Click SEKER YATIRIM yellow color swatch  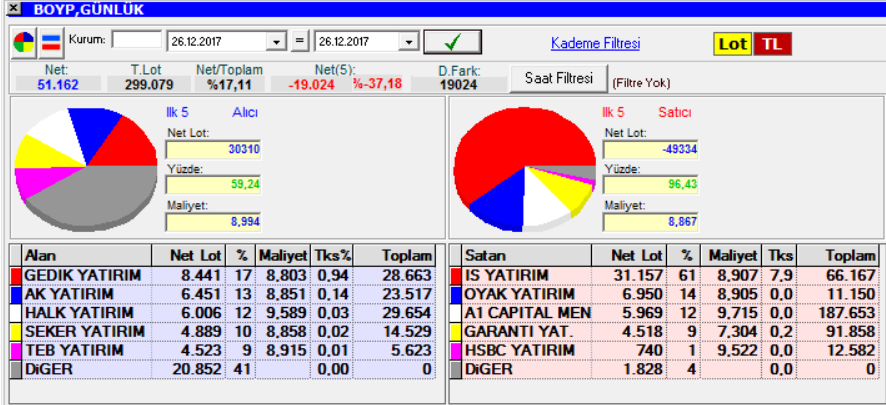(x=16, y=332)
